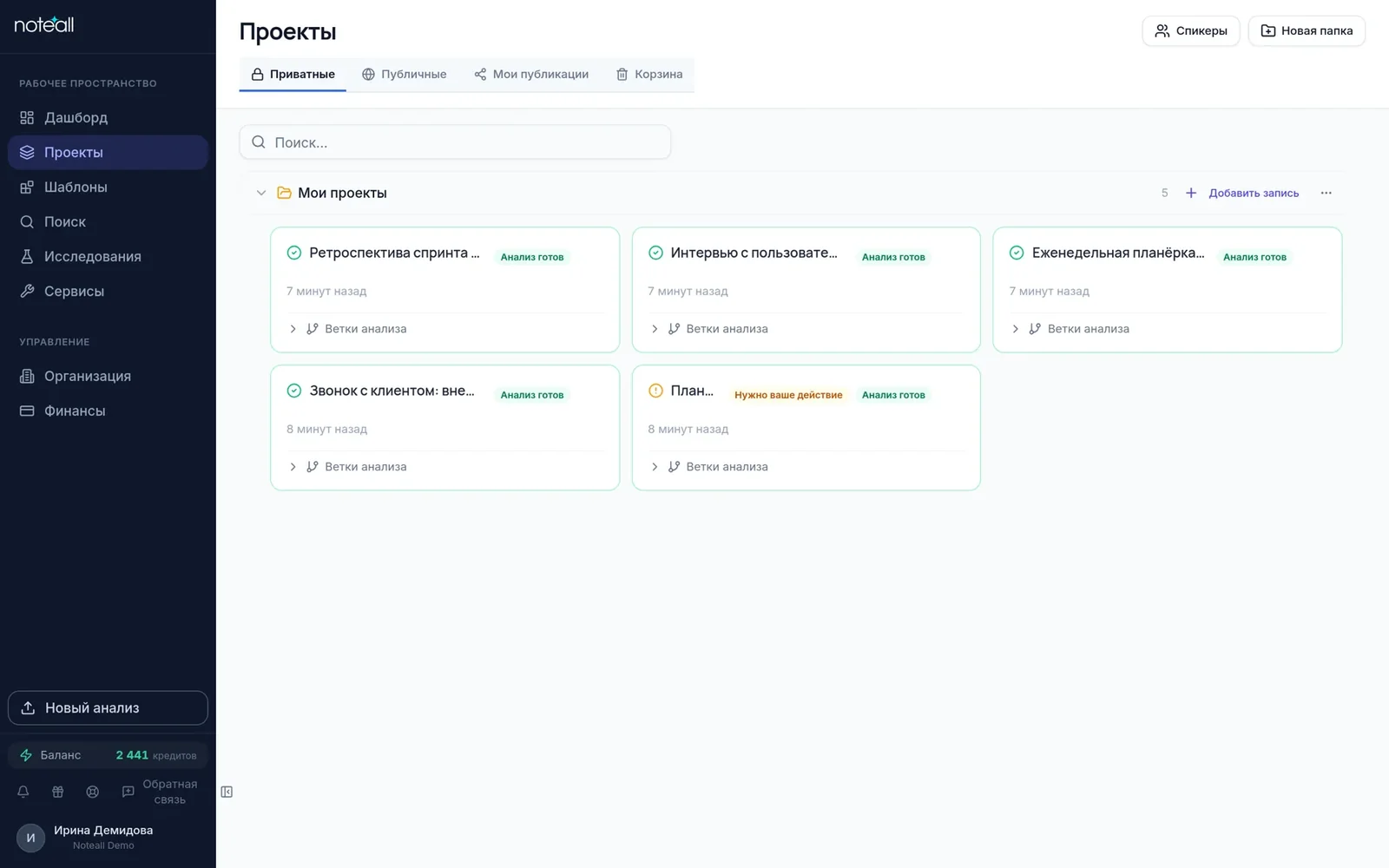Click the search magnifier icon in Поиск field
This screenshot has height=868, width=1389.
259,142
